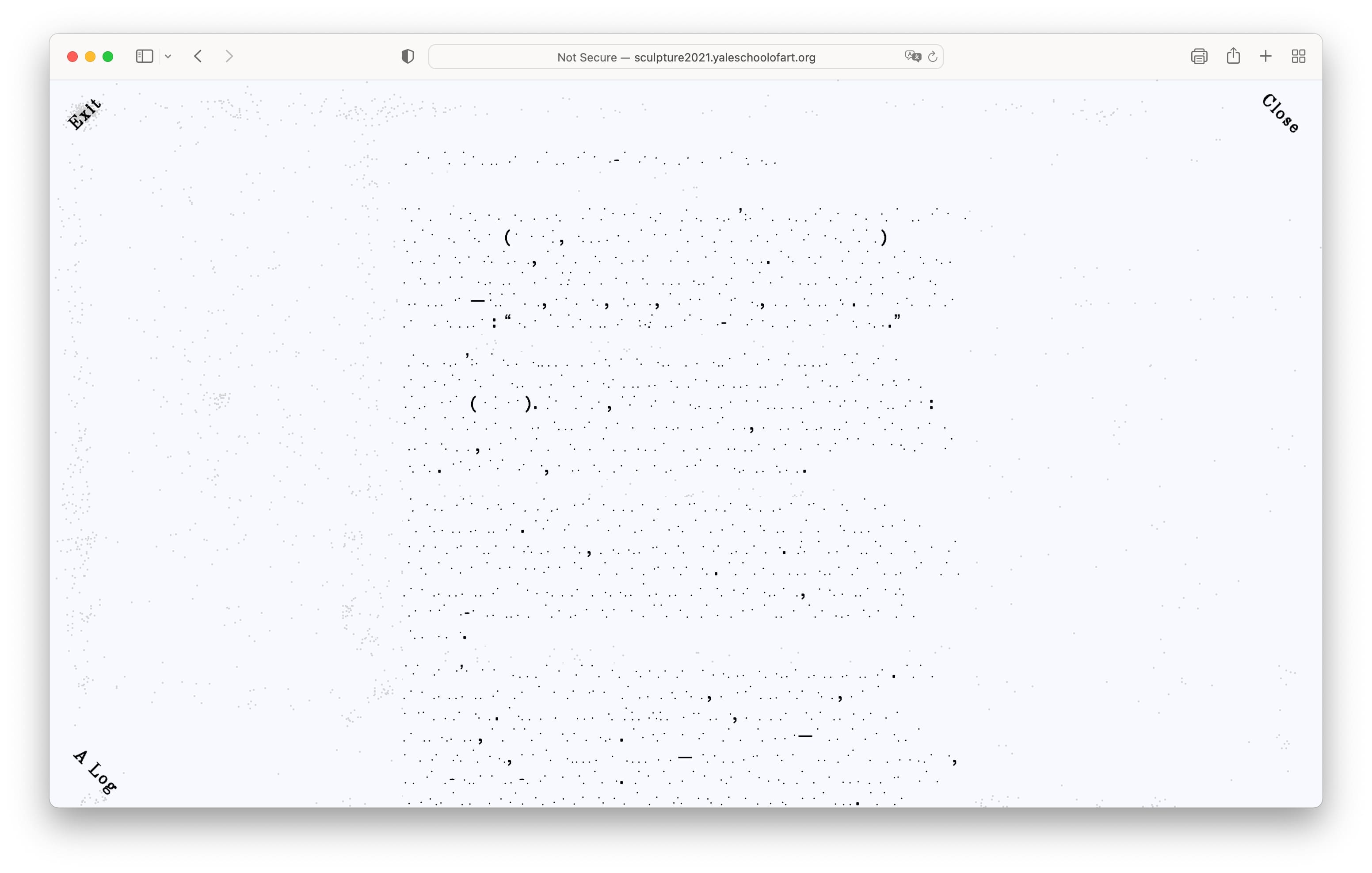Open the privacy report shield icon
Viewport: 1372px width, 873px height.
click(408, 57)
